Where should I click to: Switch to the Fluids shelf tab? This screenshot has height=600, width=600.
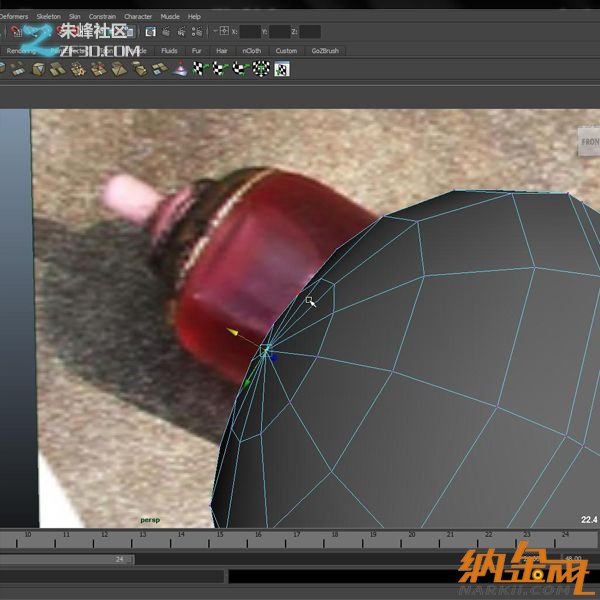click(169, 50)
